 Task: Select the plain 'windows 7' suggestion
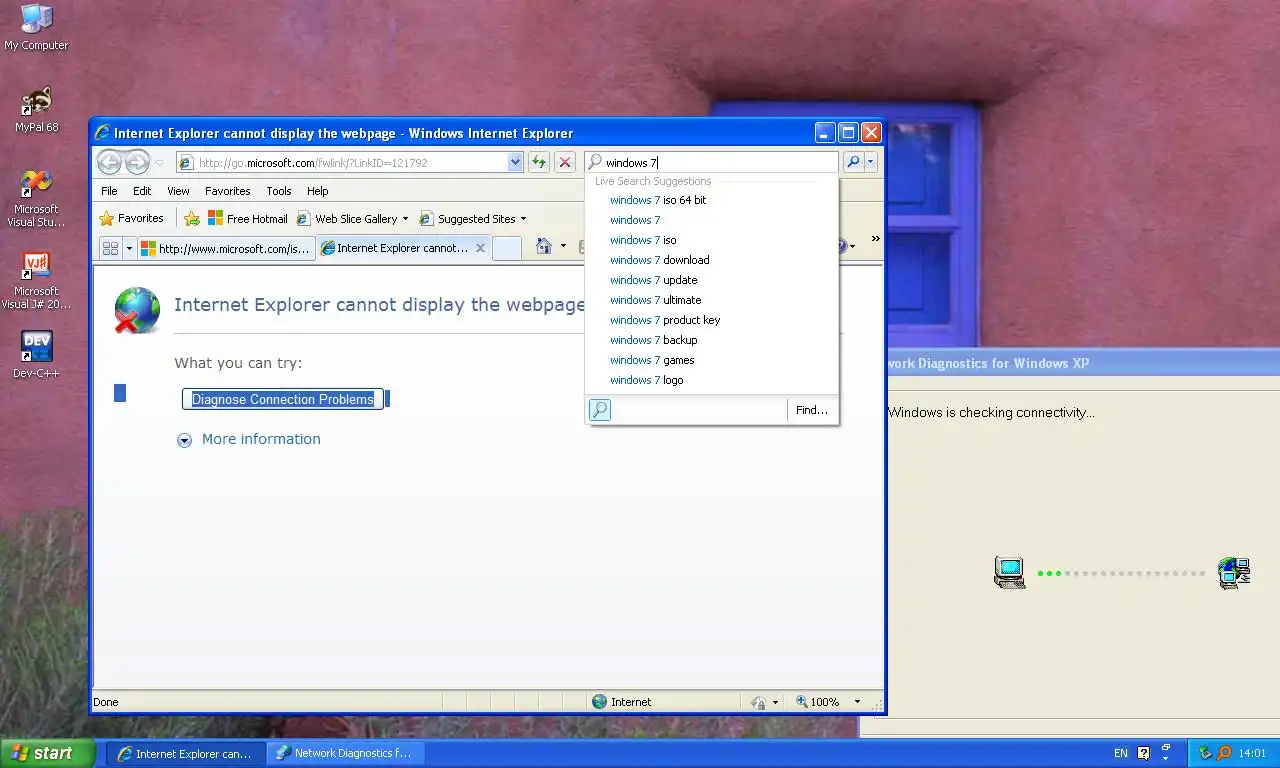[x=711, y=220]
